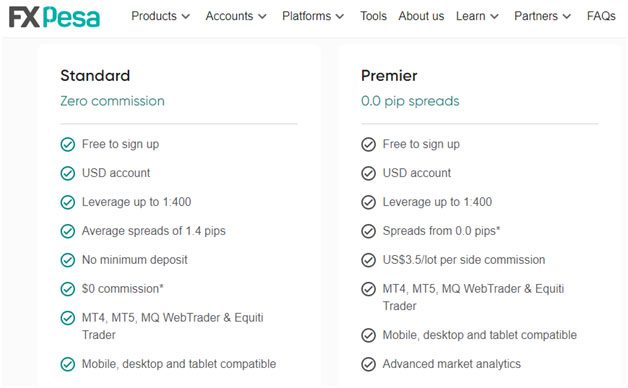Click the check icon beside Advanced market analytics
The height and width of the screenshot is (388, 628).
(368, 364)
